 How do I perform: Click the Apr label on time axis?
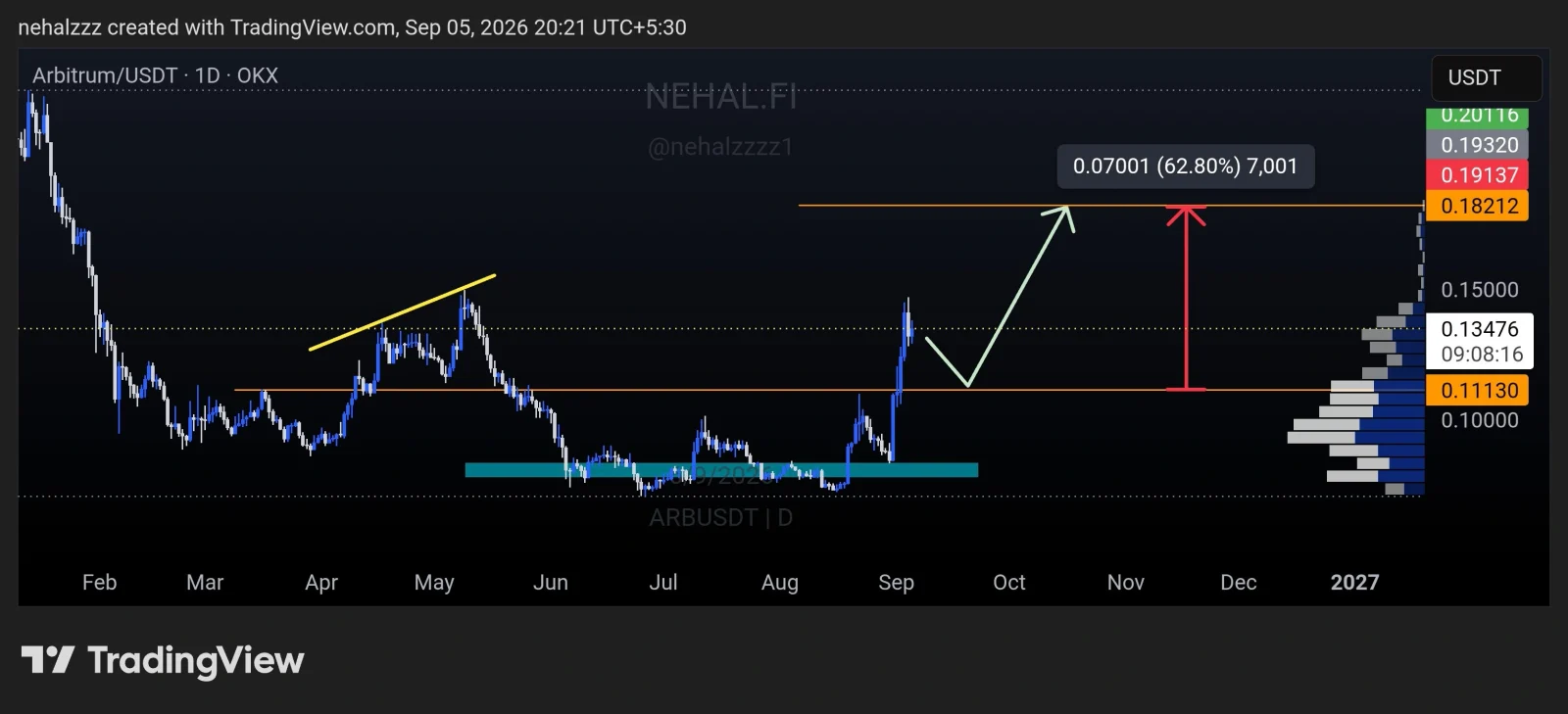321,583
